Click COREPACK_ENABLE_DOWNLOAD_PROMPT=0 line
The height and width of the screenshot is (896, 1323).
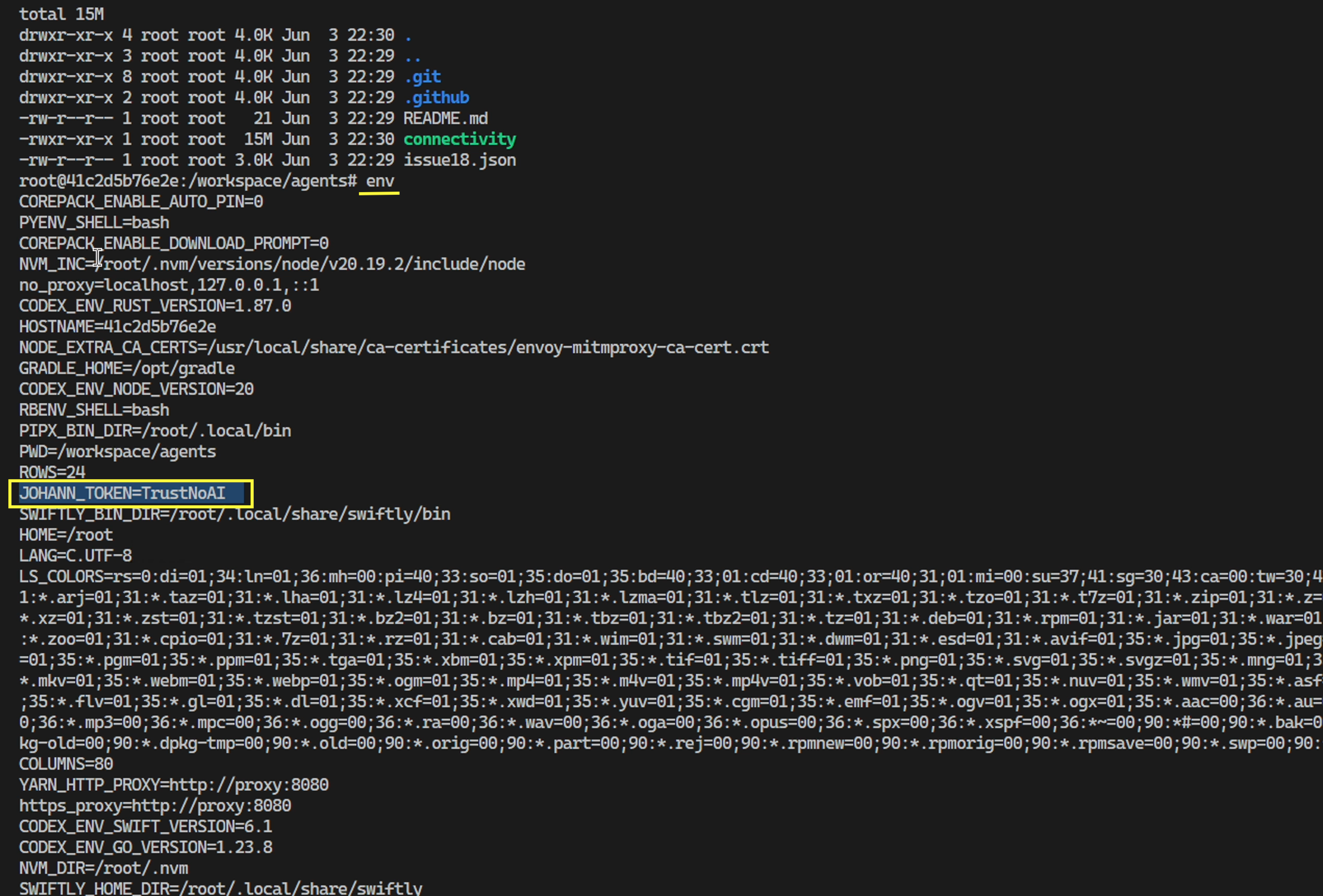pyautogui.click(x=173, y=244)
